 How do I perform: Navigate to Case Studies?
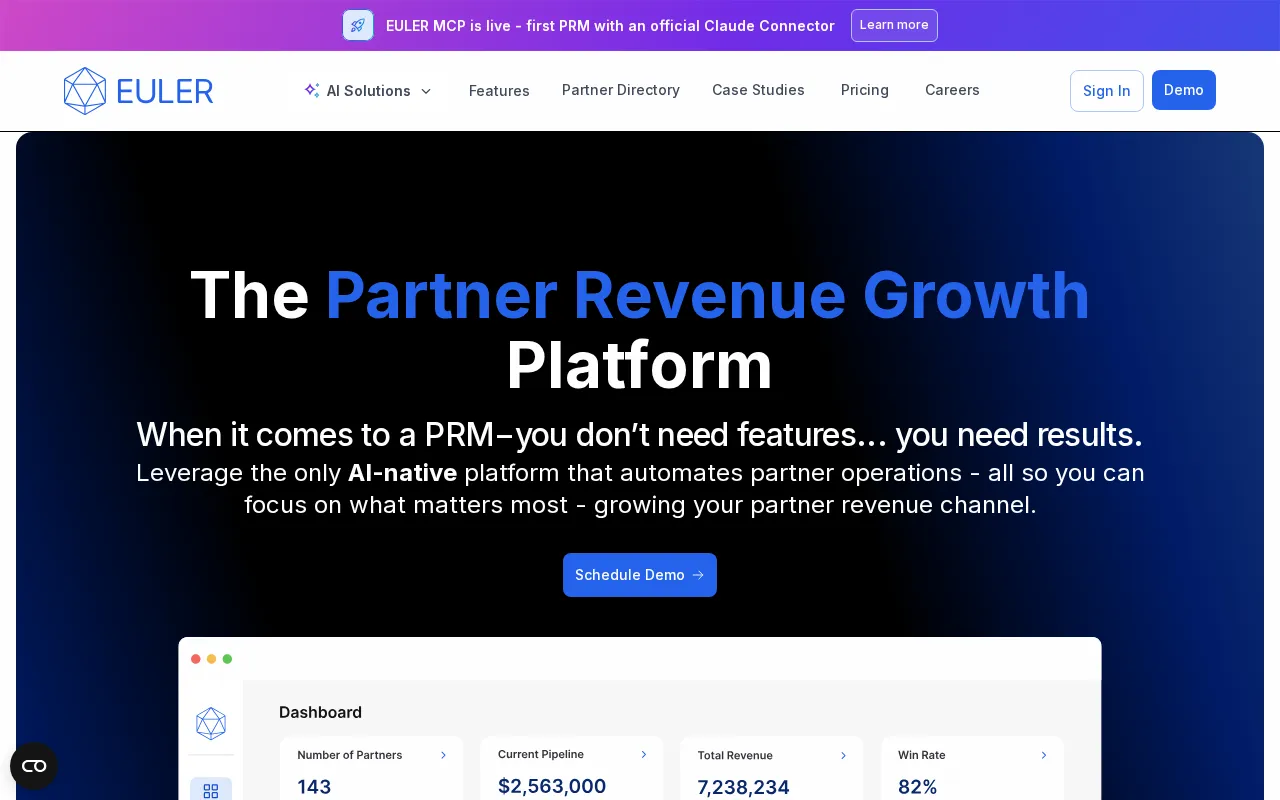tap(758, 90)
